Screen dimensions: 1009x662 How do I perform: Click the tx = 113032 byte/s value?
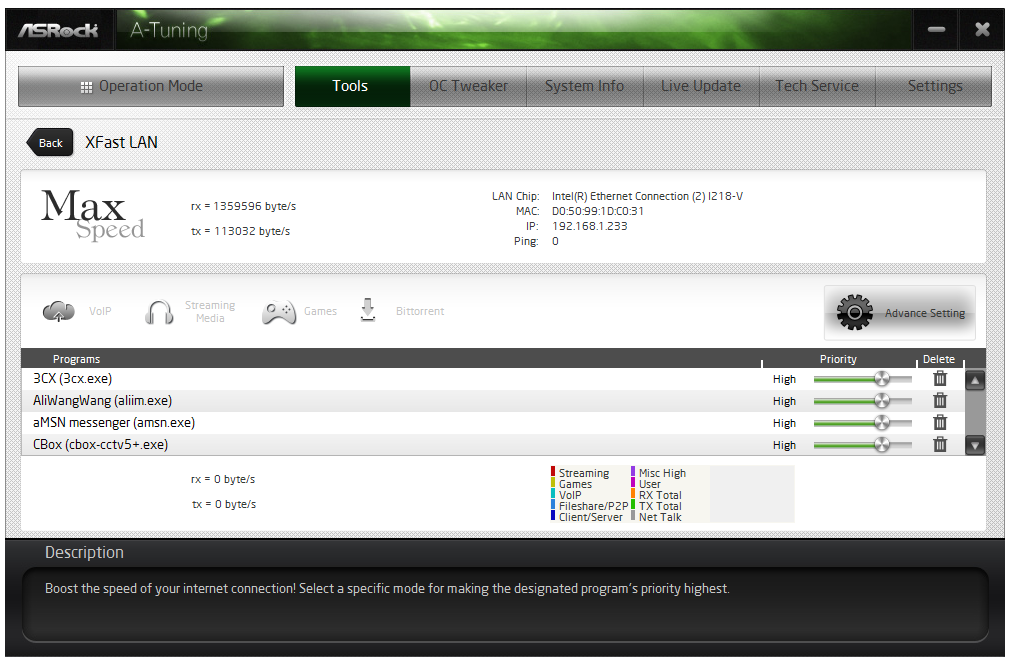pos(241,232)
